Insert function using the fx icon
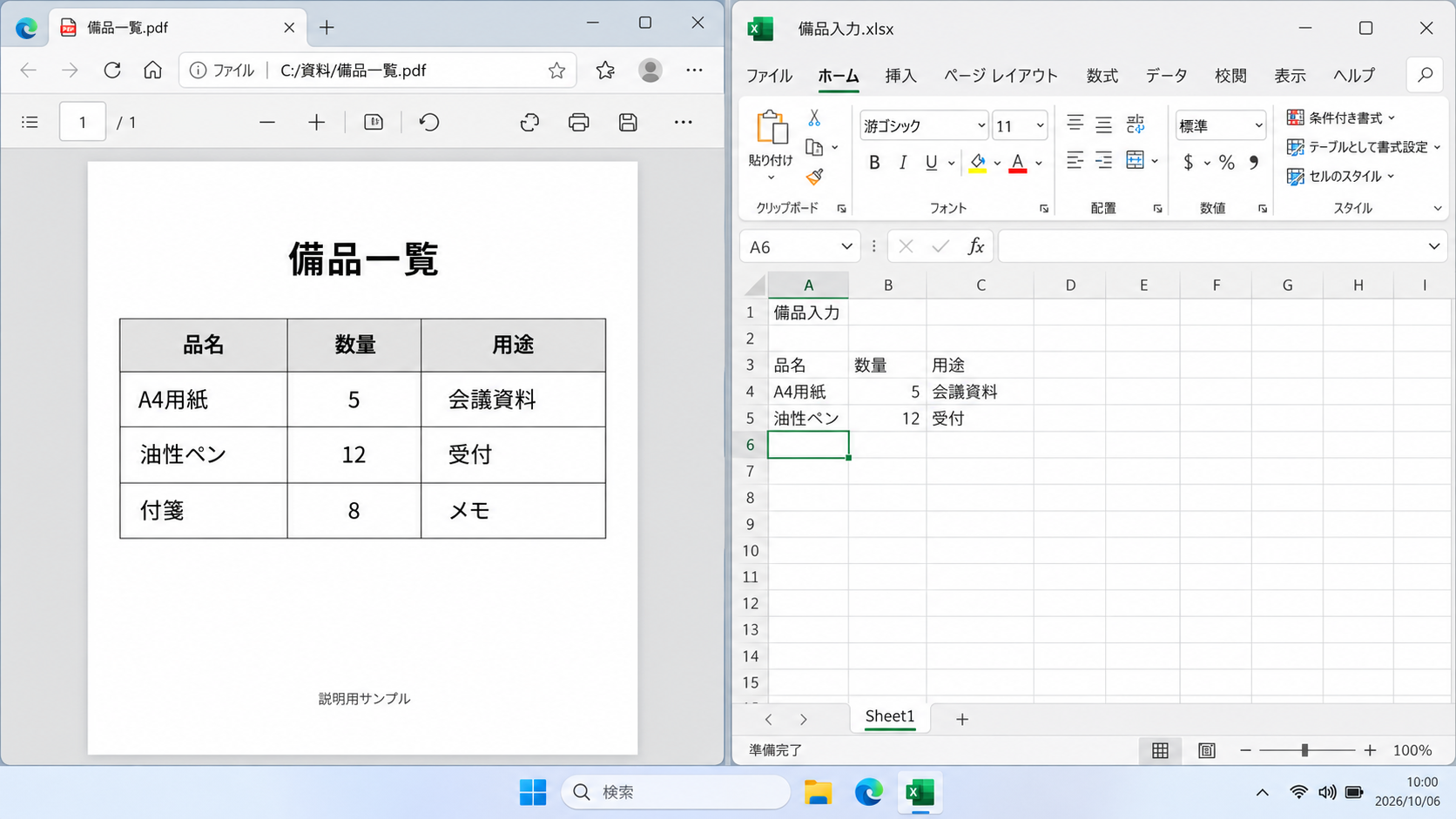 [x=976, y=247]
